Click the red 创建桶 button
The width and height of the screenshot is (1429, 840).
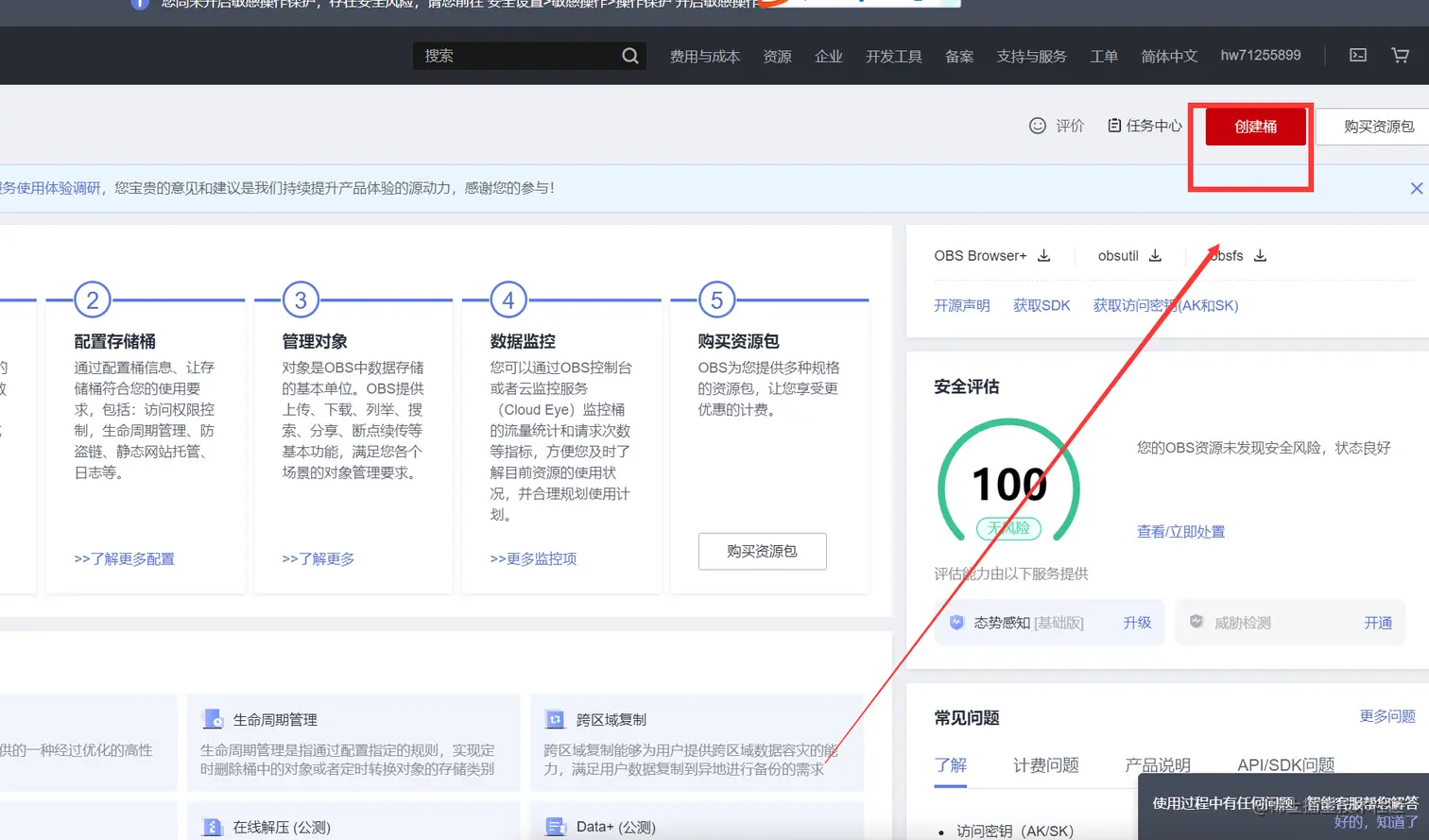pyautogui.click(x=1256, y=127)
